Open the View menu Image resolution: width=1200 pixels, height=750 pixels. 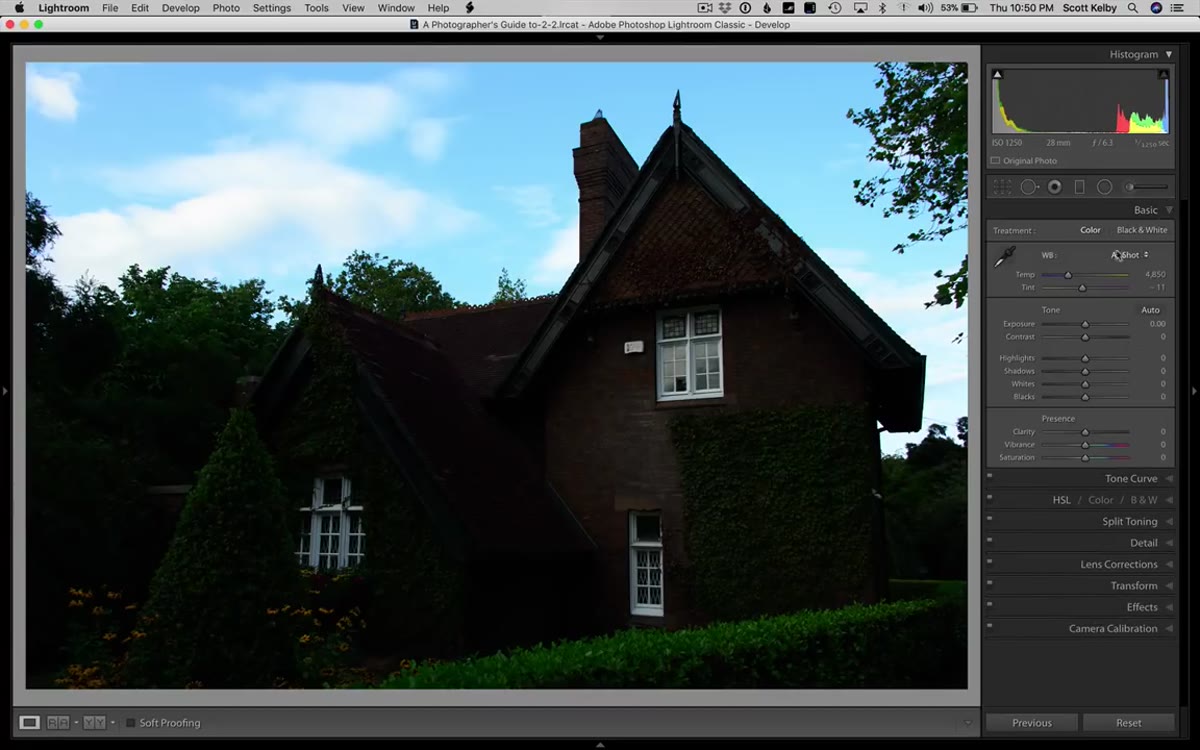[x=353, y=8]
